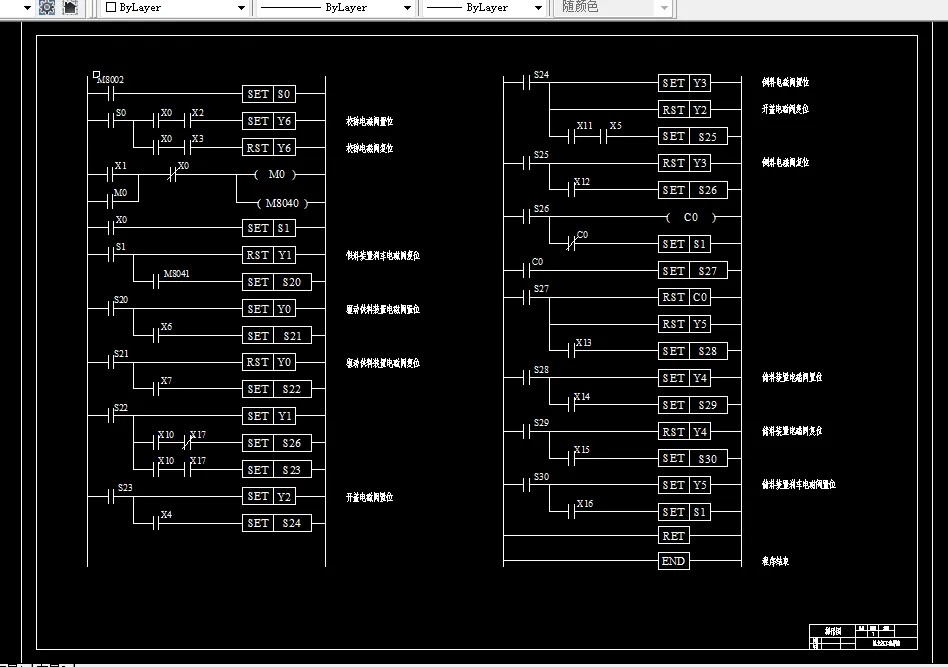Select the SET Y5 instruction box
948x667 pixels.
[x=684, y=485]
